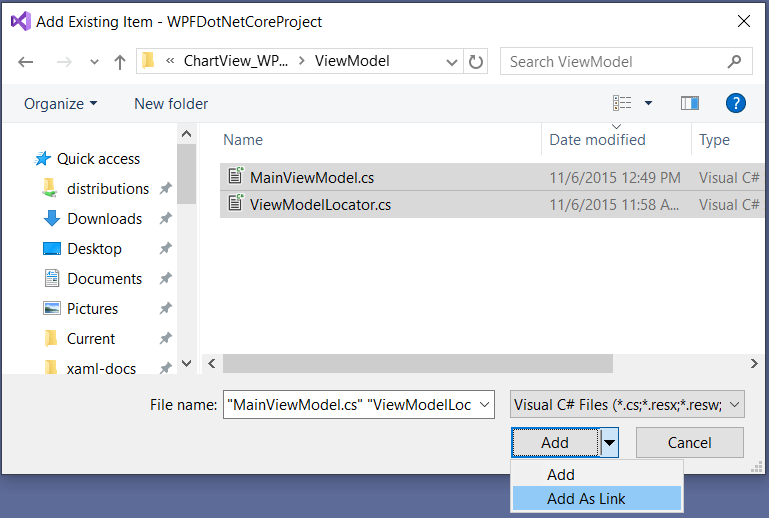Toggle the preview pane
This screenshot has width=769, height=518.
(x=690, y=103)
